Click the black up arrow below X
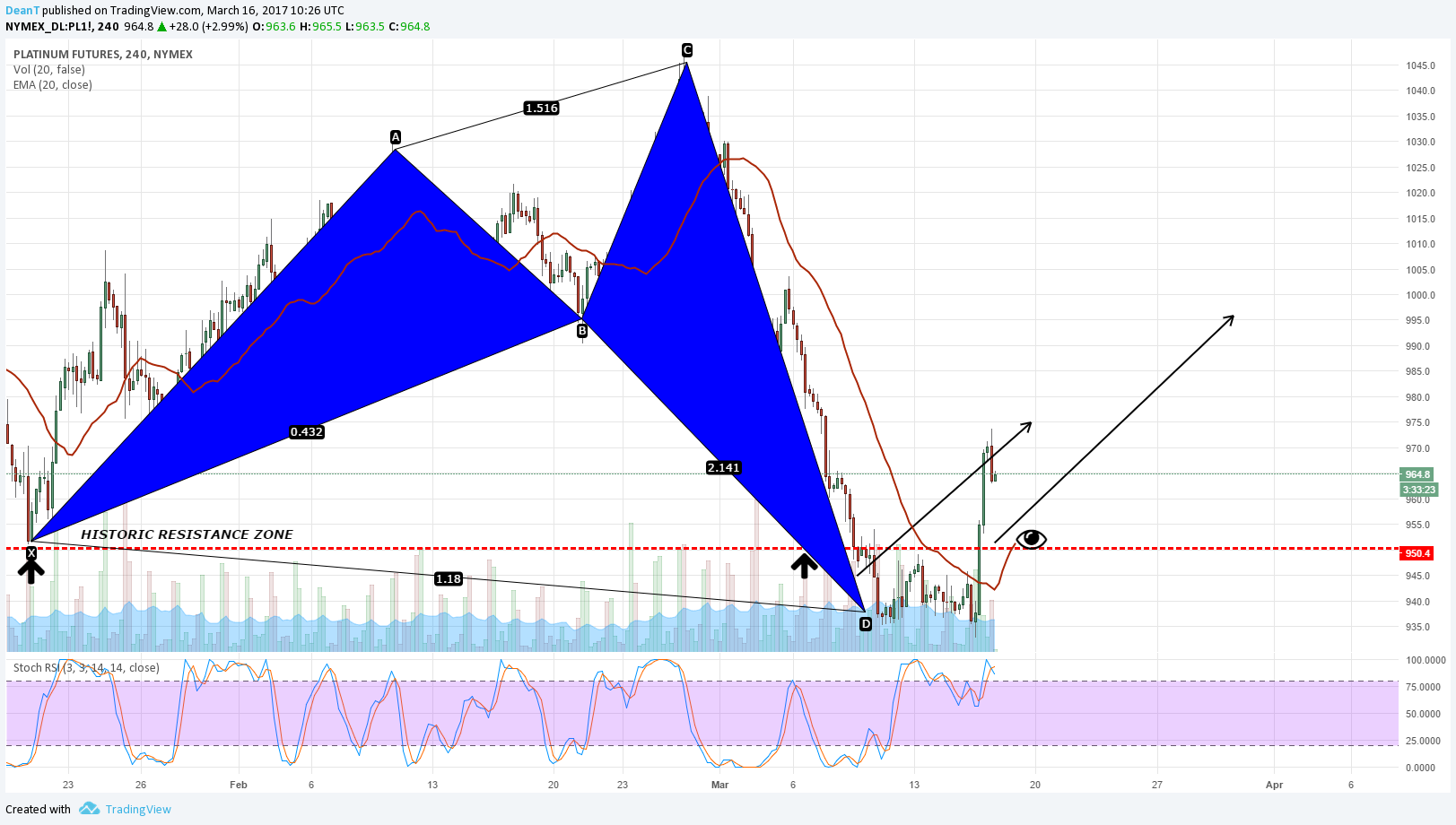This screenshot has height=825, width=1456. pos(31,570)
